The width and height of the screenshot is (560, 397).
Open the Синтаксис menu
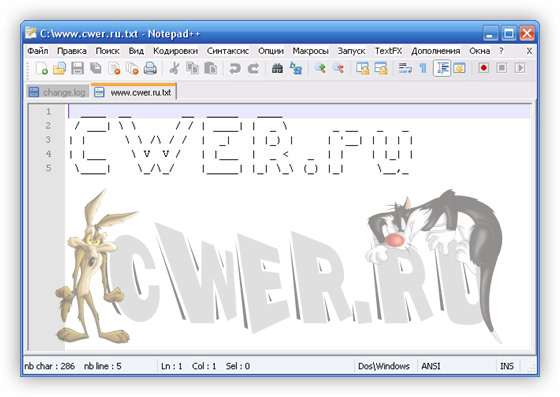(x=228, y=51)
